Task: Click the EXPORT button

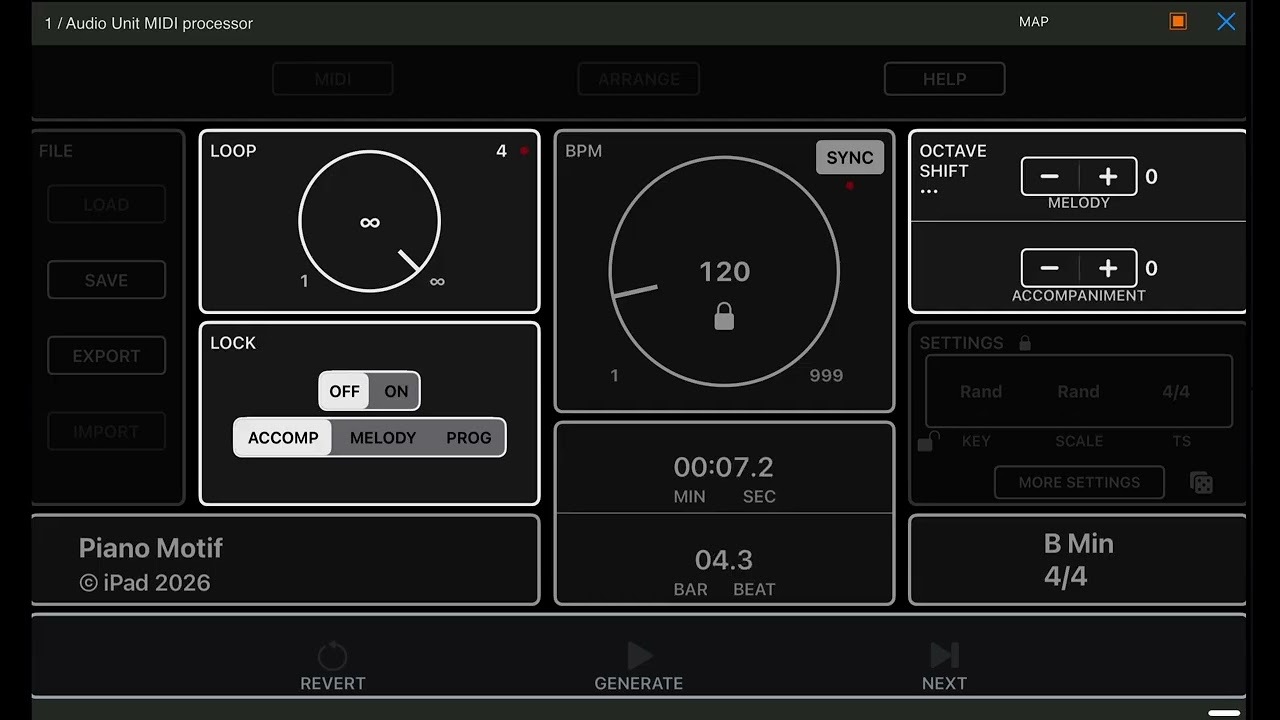Action: pyautogui.click(x=106, y=356)
